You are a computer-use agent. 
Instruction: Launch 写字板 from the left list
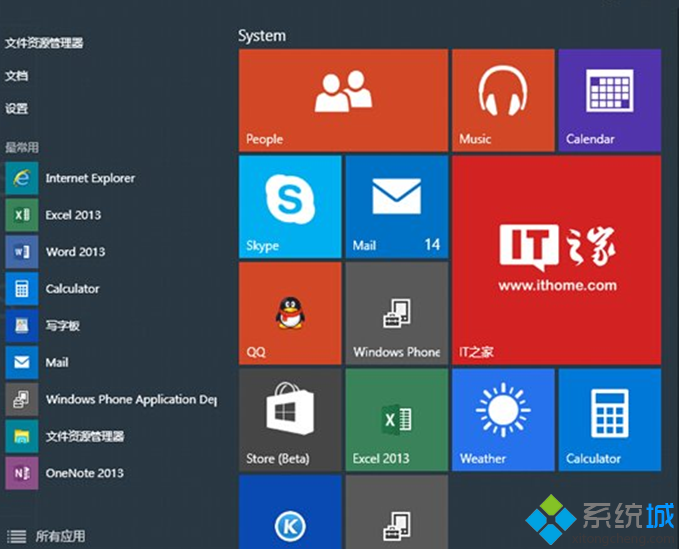point(62,326)
